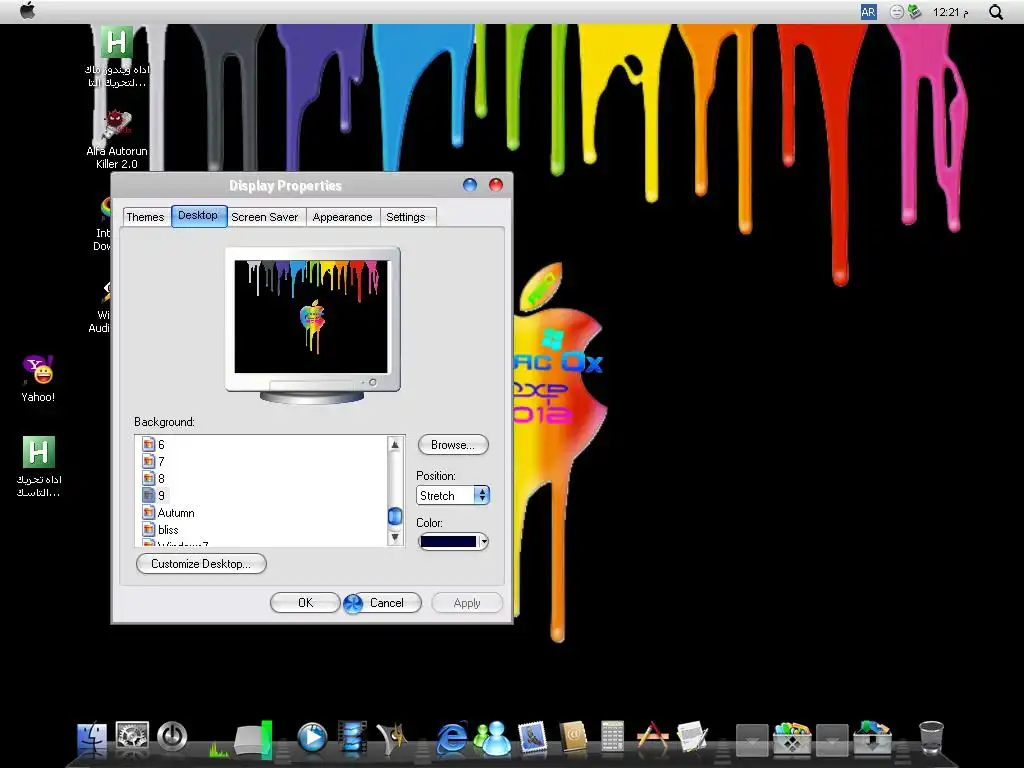Open the magnifier search icon
The image size is (1024, 768).
tap(995, 12)
